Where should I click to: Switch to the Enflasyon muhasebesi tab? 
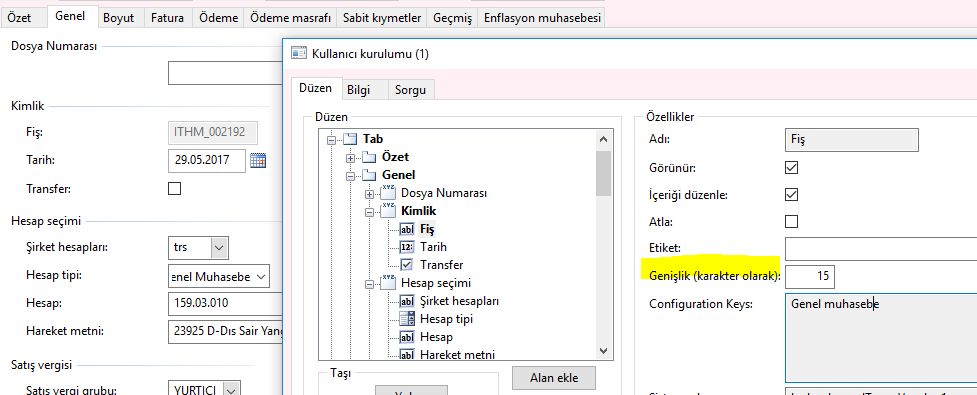point(542,17)
